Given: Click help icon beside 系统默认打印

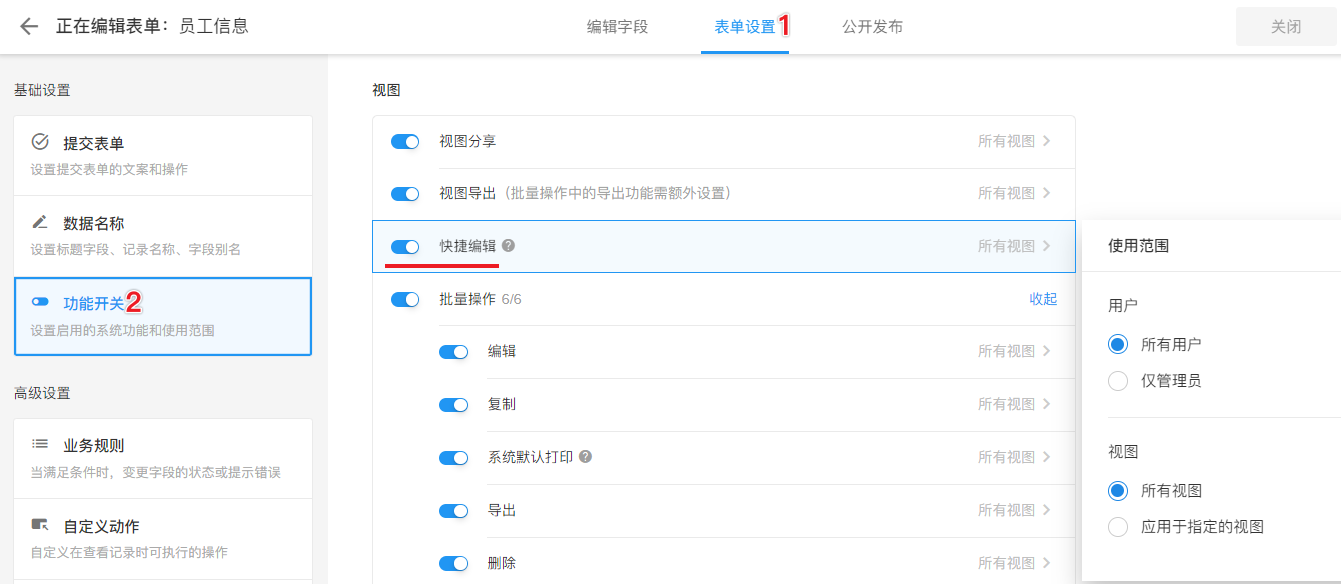Looking at the screenshot, I should pyautogui.click(x=586, y=457).
